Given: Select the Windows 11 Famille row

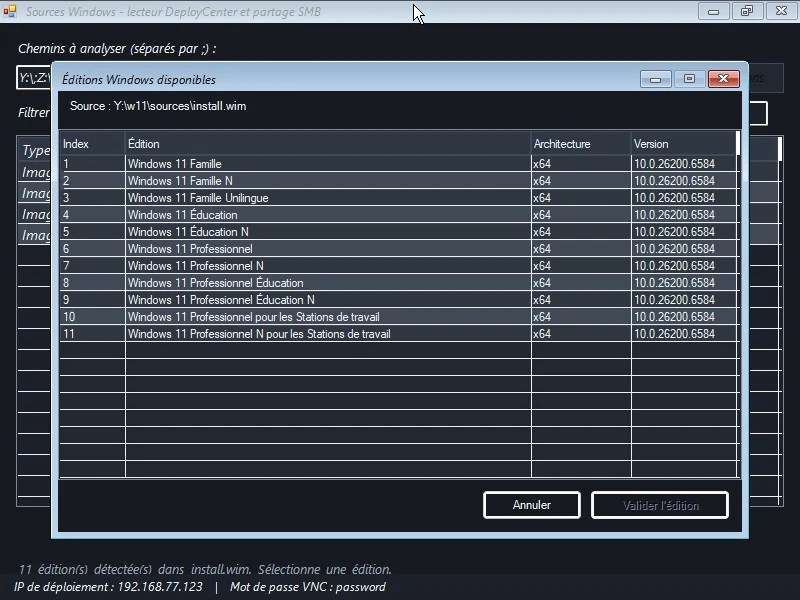Looking at the screenshot, I should 398,164.
